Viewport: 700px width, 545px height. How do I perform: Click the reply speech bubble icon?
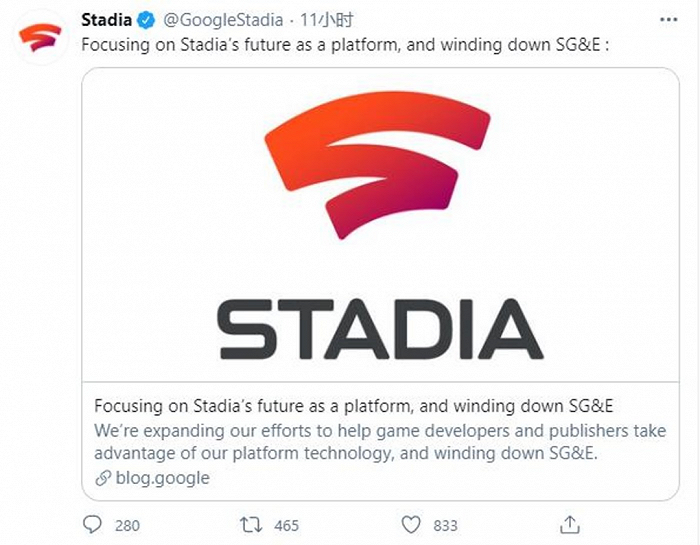(x=93, y=524)
